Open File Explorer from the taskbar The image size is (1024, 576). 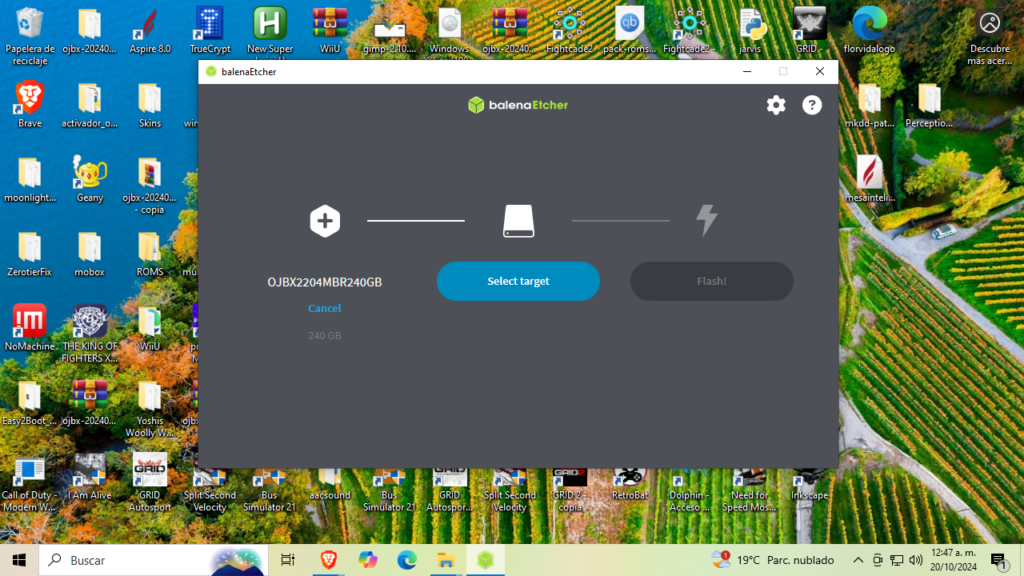[445, 560]
